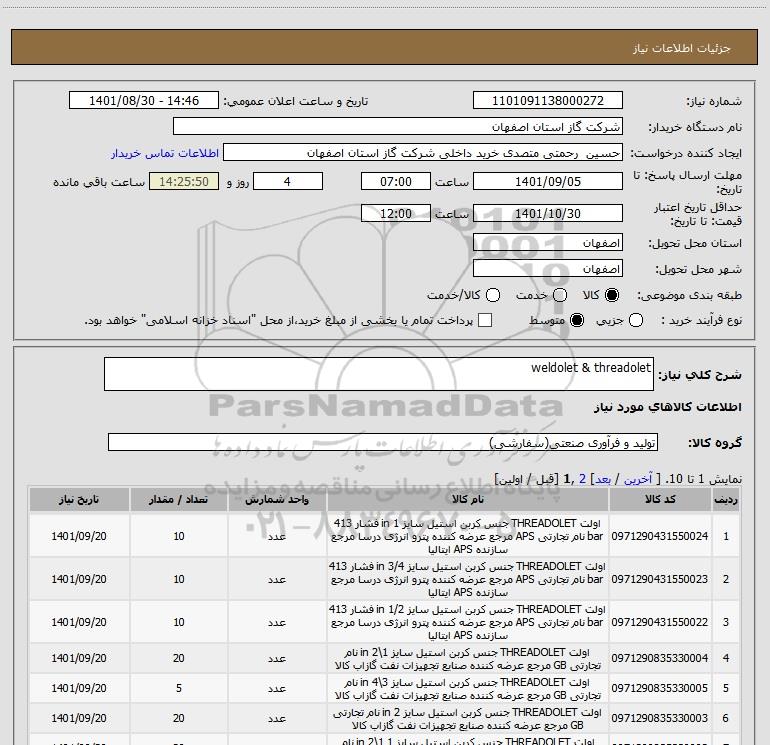
Task: Click the آخرین pagination link
Action: coord(637,479)
